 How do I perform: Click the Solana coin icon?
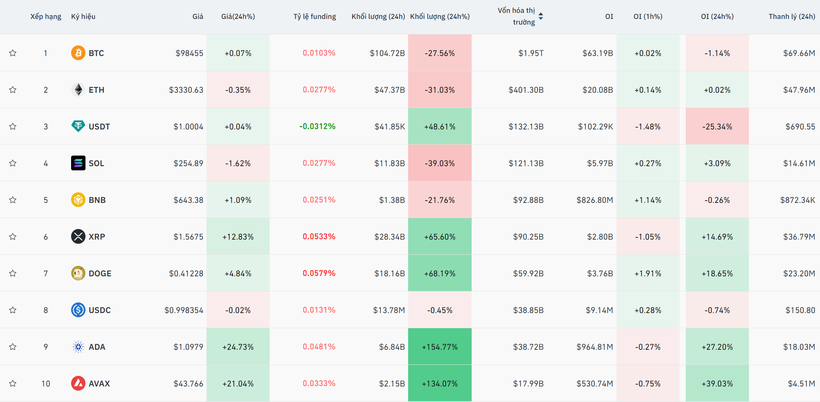[78, 163]
